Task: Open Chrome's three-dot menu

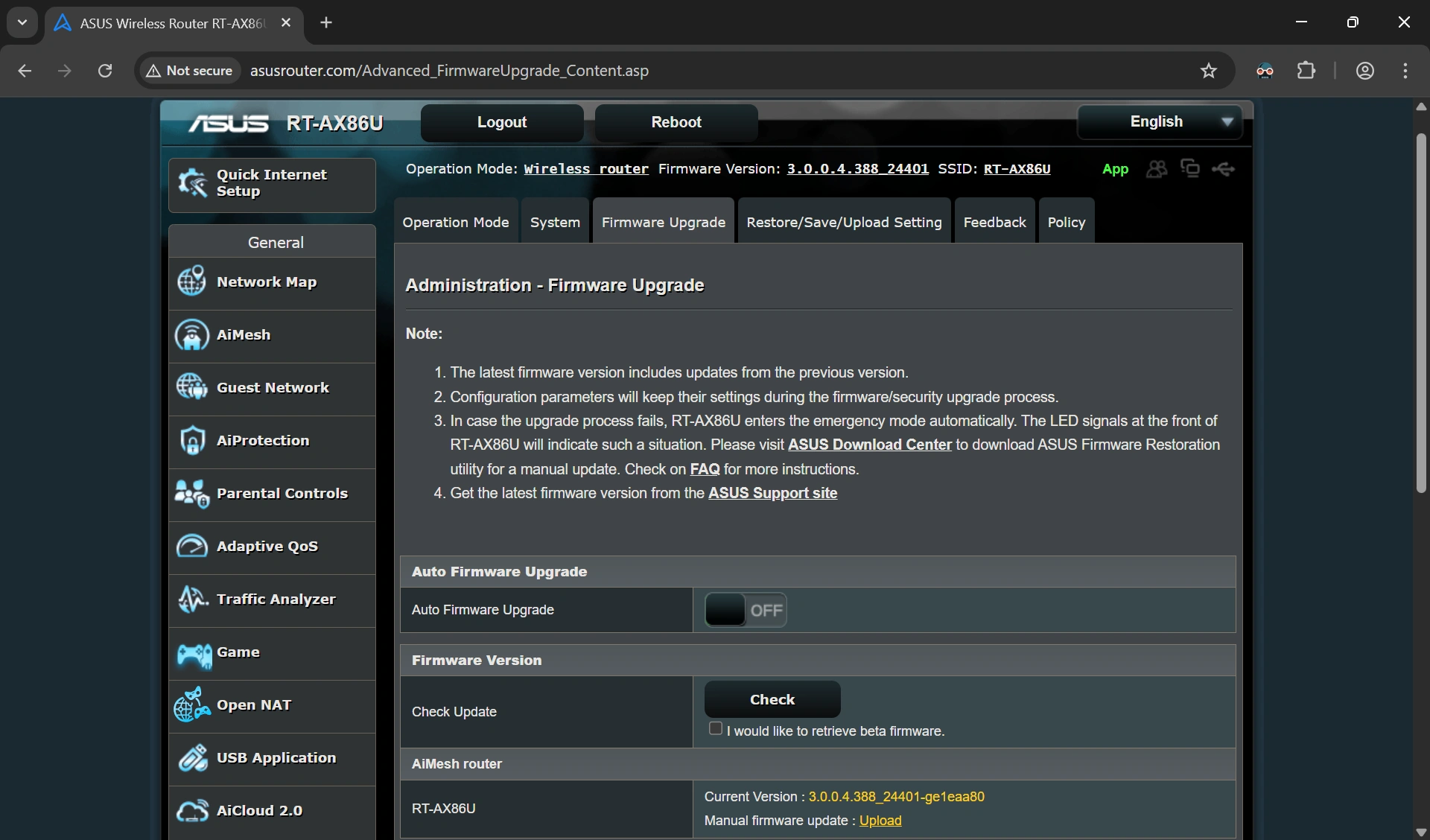Action: pyautogui.click(x=1405, y=71)
